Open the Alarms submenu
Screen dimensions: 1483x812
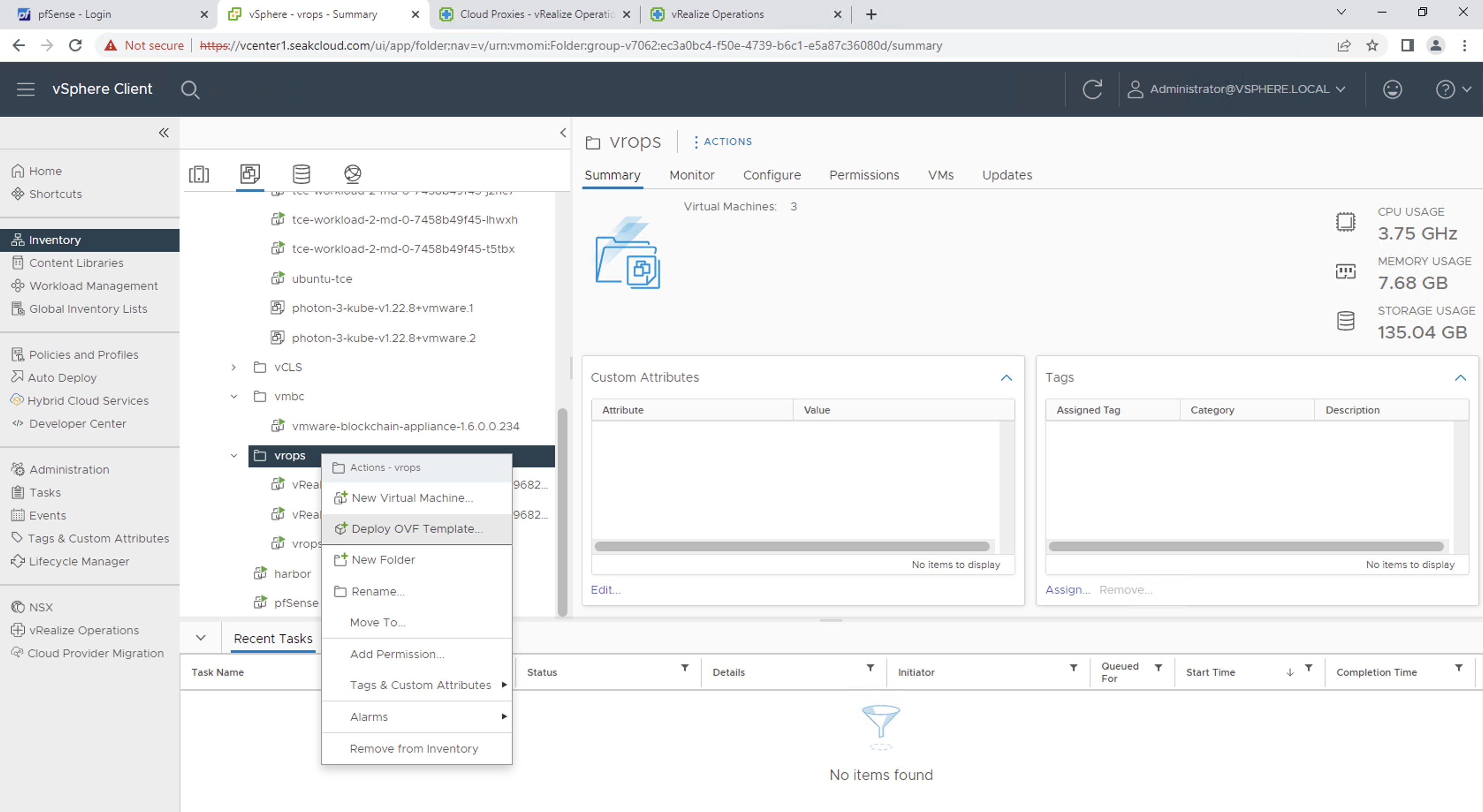pyautogui.click(x=416, y=717)
